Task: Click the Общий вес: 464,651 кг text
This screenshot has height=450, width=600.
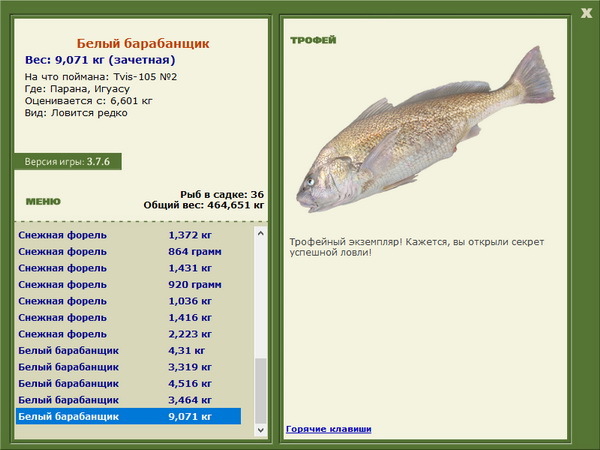Action: [x=204, y=205]
